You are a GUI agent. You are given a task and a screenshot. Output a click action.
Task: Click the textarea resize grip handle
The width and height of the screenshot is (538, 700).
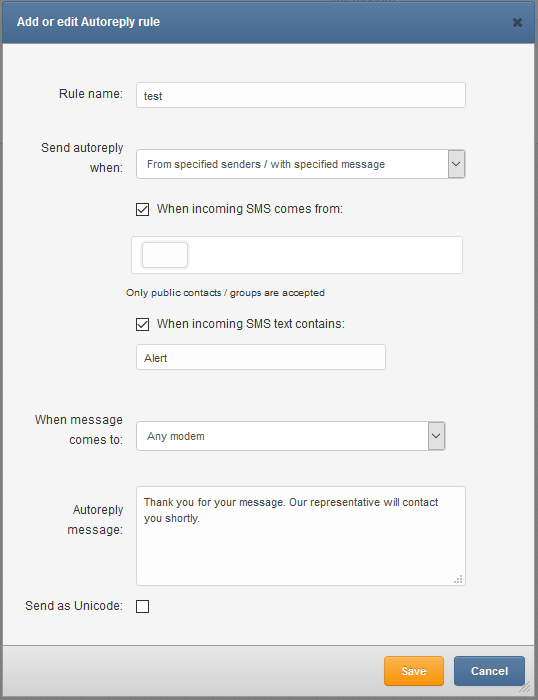click(458, 579)
